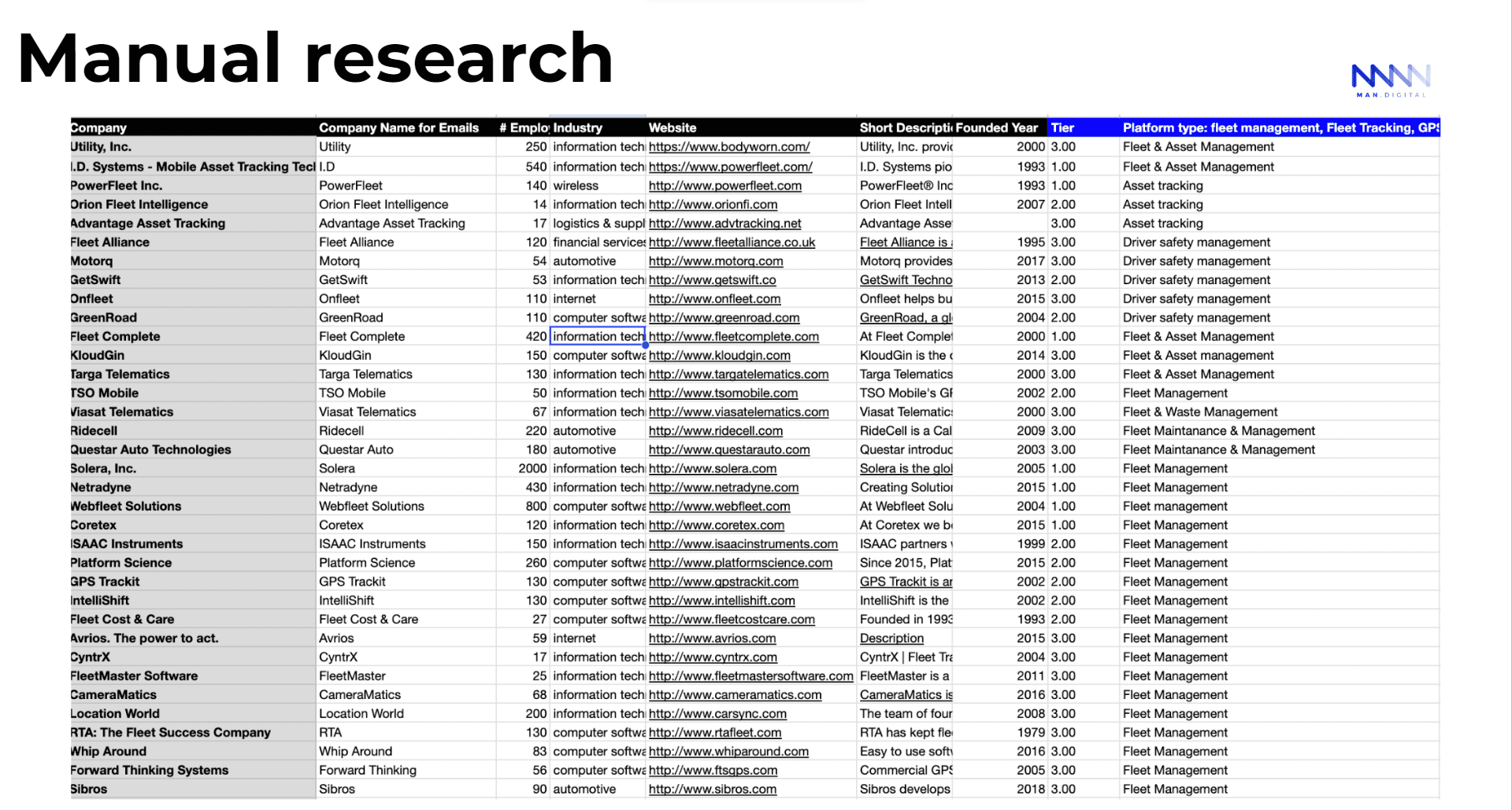Select the Website column header
Image resolution: width=1512 pixels, height=810 pixels.
coord(751,128)
